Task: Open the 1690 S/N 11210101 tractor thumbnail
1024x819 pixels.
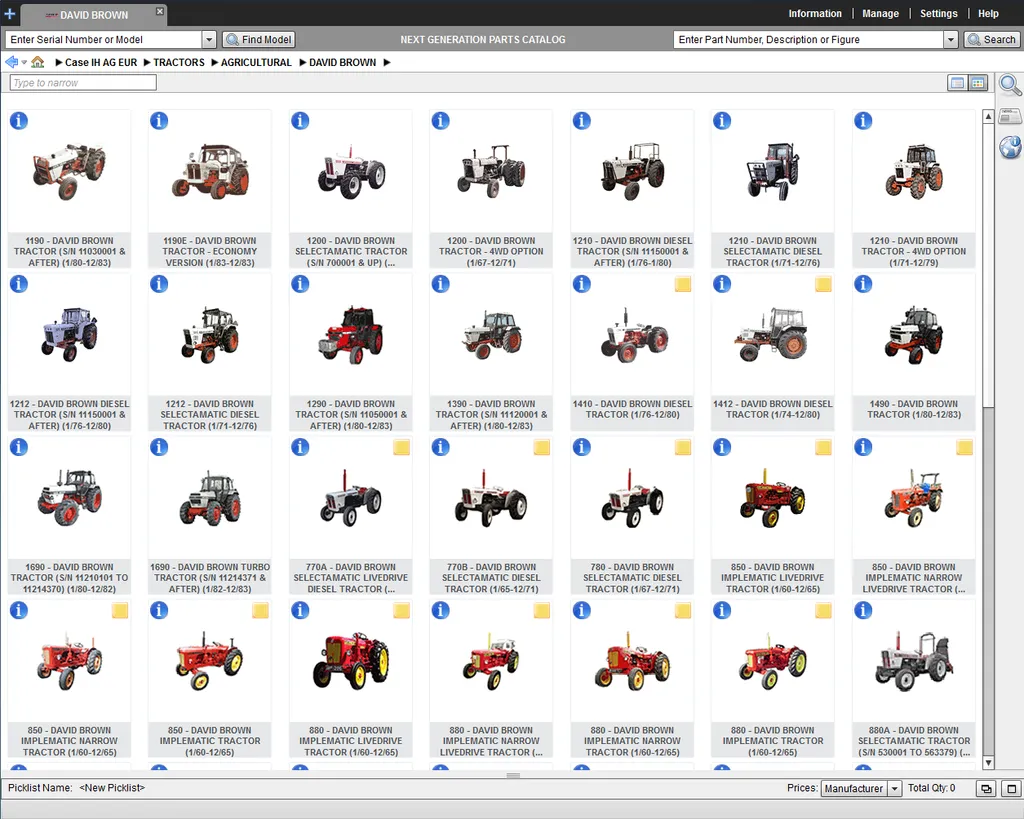Action: pos(69,498)
